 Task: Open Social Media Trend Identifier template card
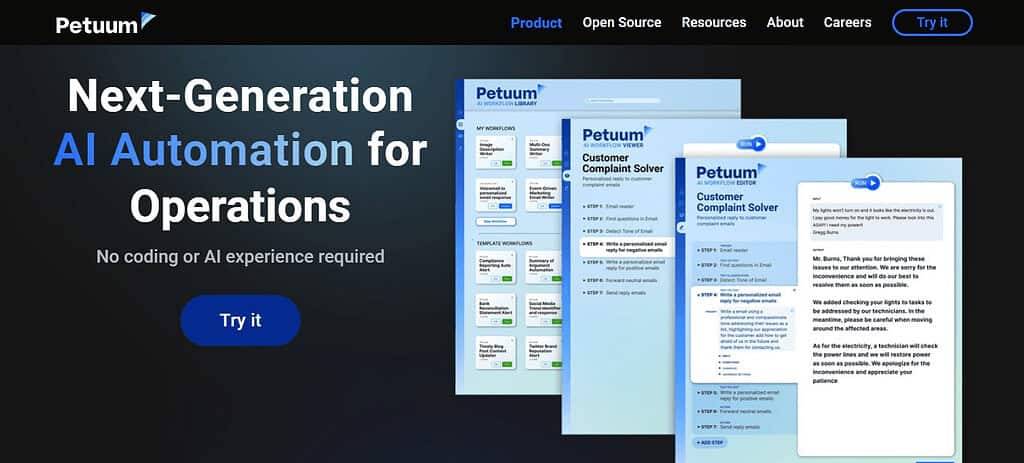pyautogui.click(x=543, y=310)
